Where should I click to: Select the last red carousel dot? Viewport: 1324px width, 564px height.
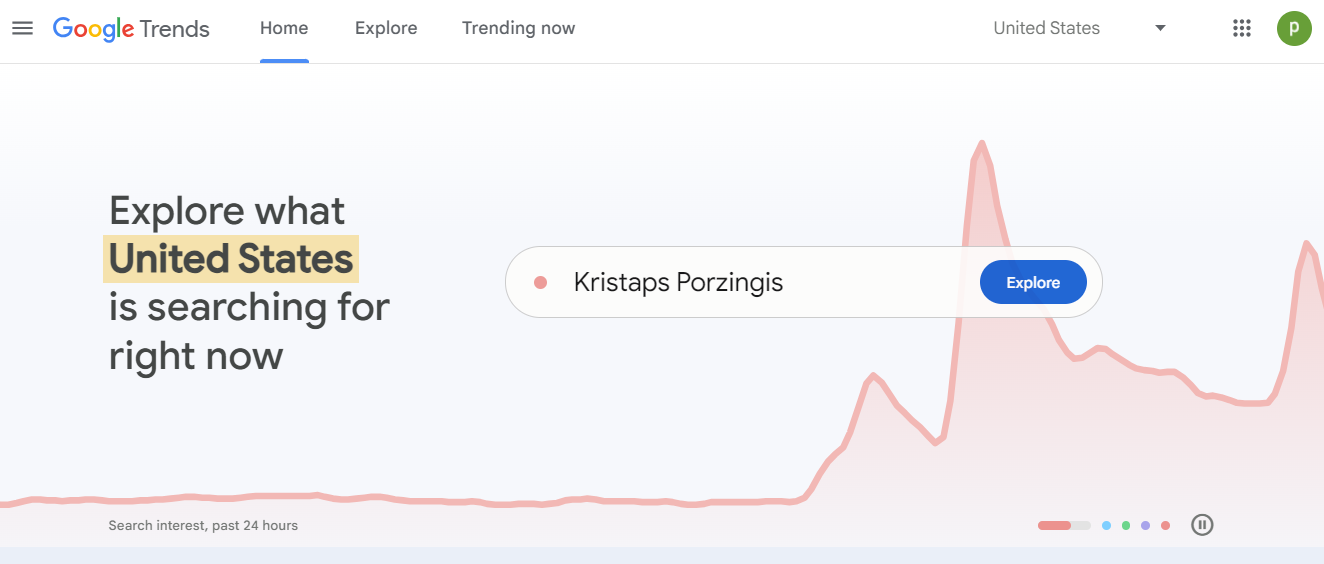(1165, 525)
